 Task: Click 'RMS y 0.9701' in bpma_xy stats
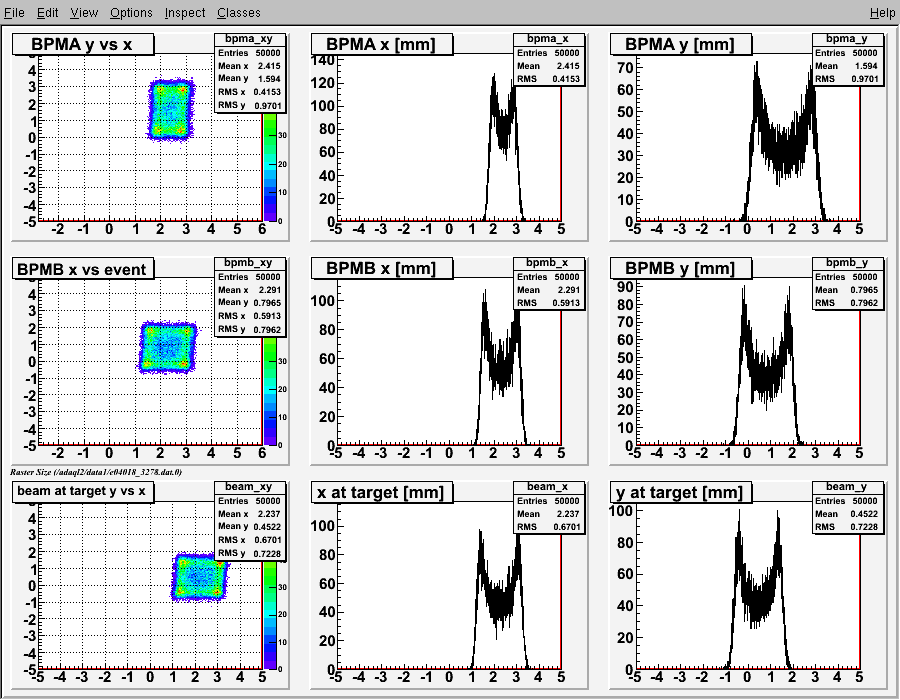249,106
